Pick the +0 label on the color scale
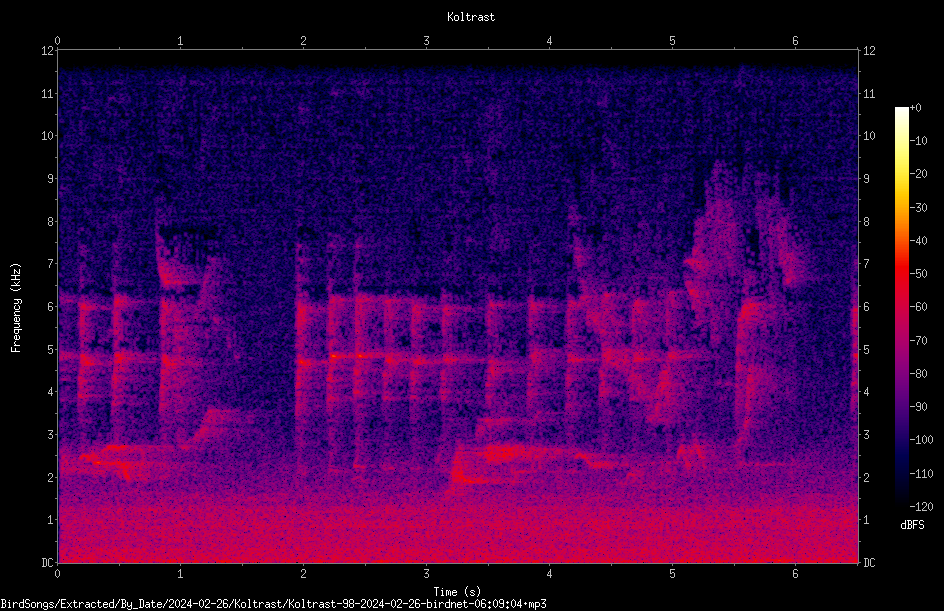The height and width of the screenshot is (611, 944). click(x=915, y=108)
